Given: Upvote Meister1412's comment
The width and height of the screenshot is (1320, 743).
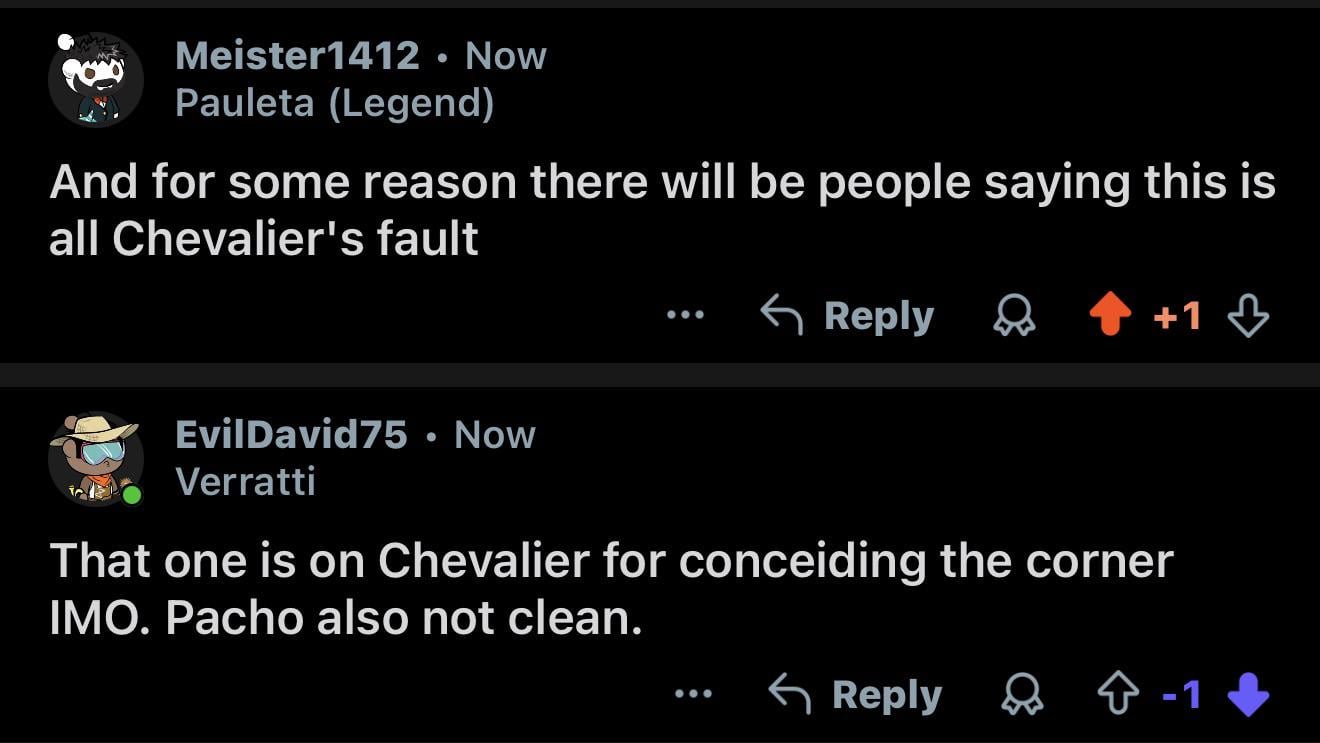Looking at the screenshot, I should [1110, 316].
